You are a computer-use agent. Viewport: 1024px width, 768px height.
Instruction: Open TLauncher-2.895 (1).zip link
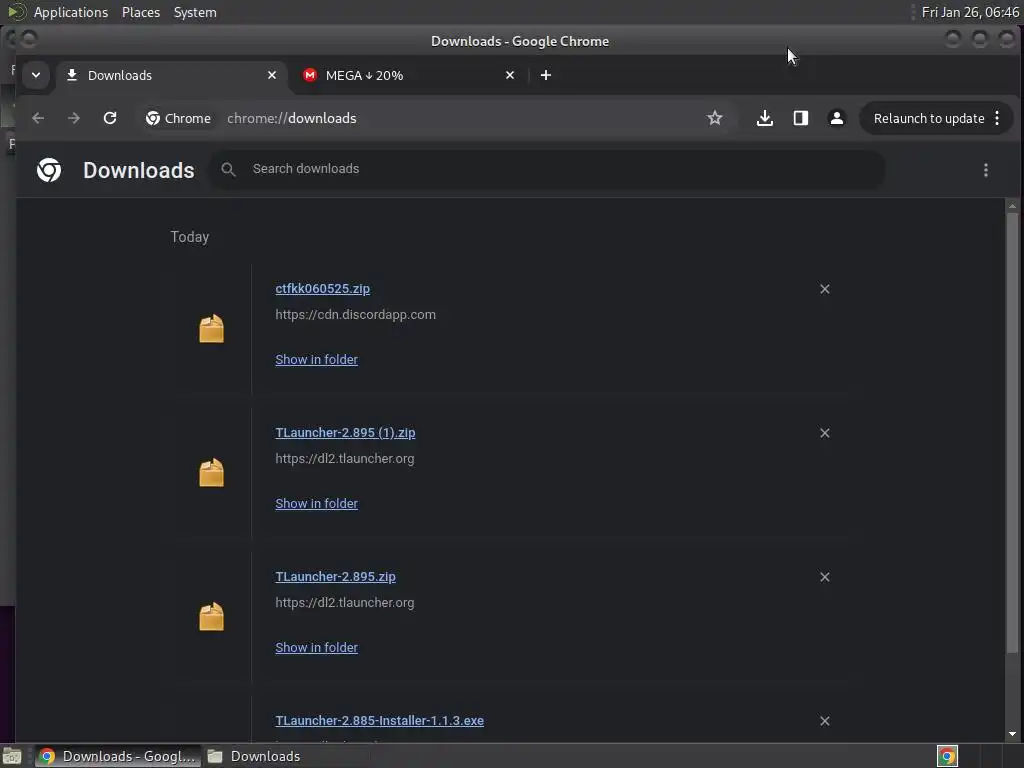pyautogui.click(x=345, y=432)
